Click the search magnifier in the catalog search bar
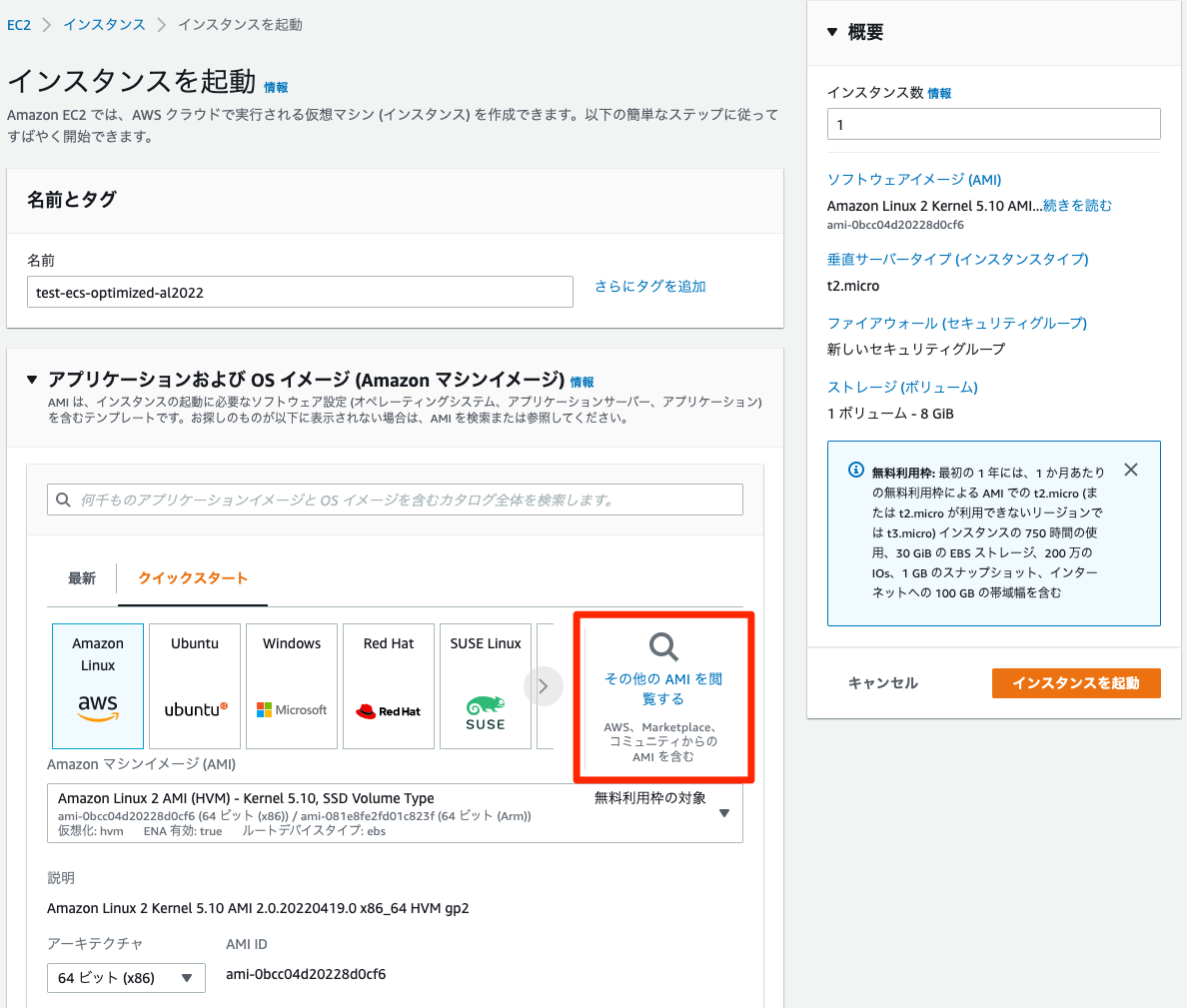This screenshot has height=1008, width=1187. (x=65, y=499)
